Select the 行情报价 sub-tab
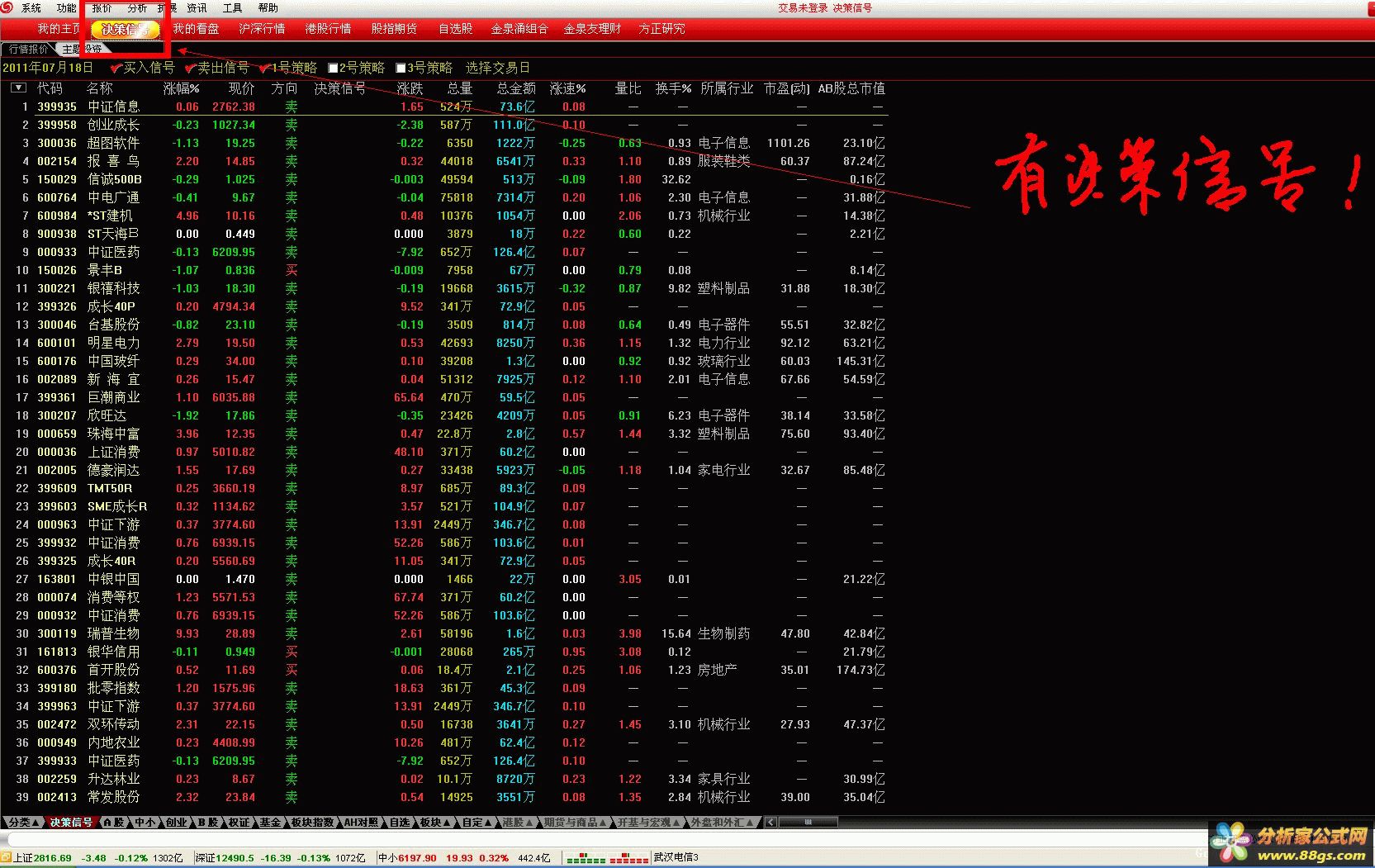 pyautogui.click(x=28, y=49)
